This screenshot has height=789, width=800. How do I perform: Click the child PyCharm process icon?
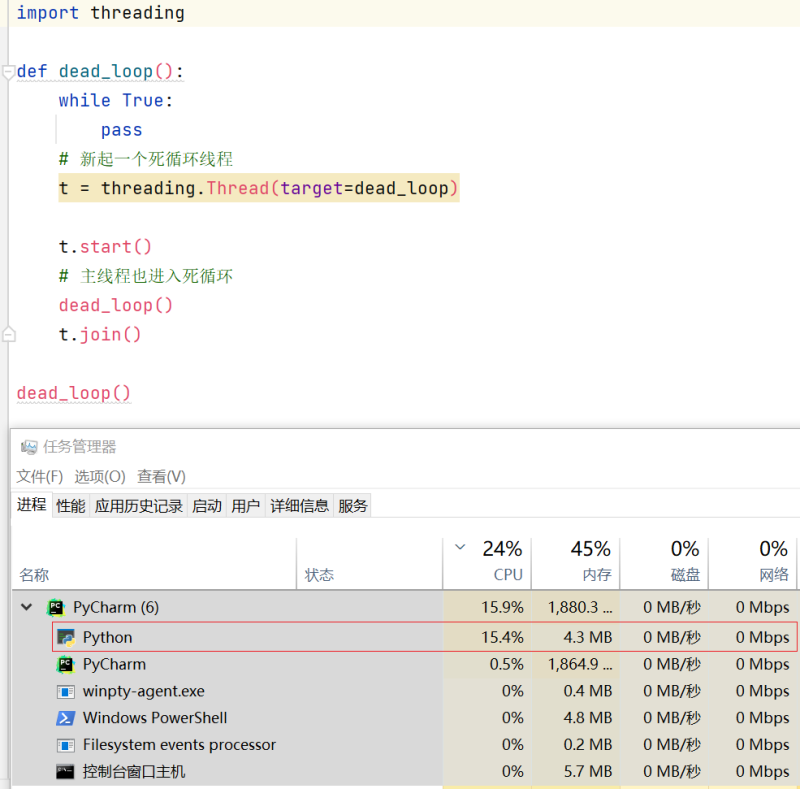click(x=66, y=664)
